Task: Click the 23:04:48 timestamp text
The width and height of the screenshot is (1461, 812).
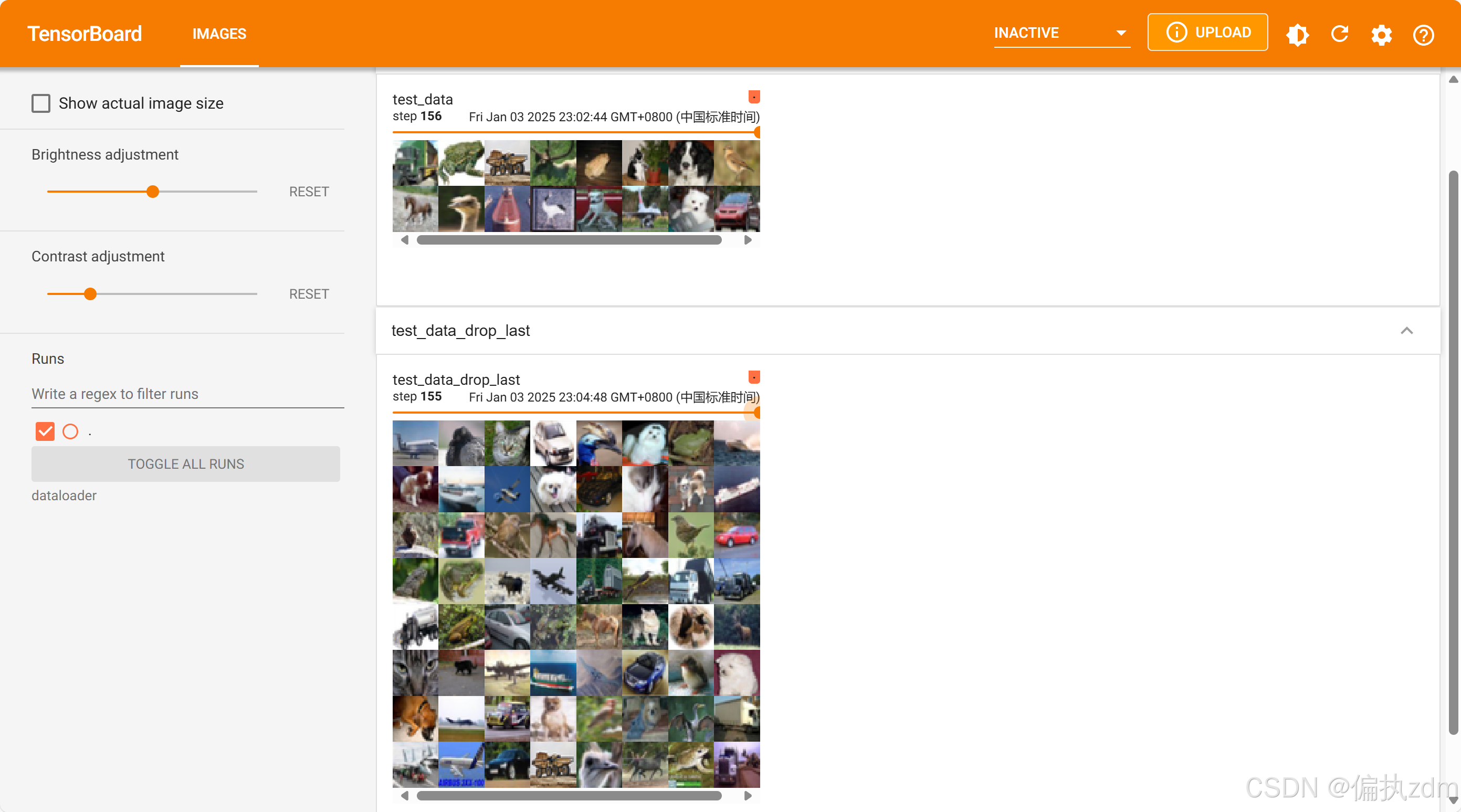Action: (x=614, y=397)
